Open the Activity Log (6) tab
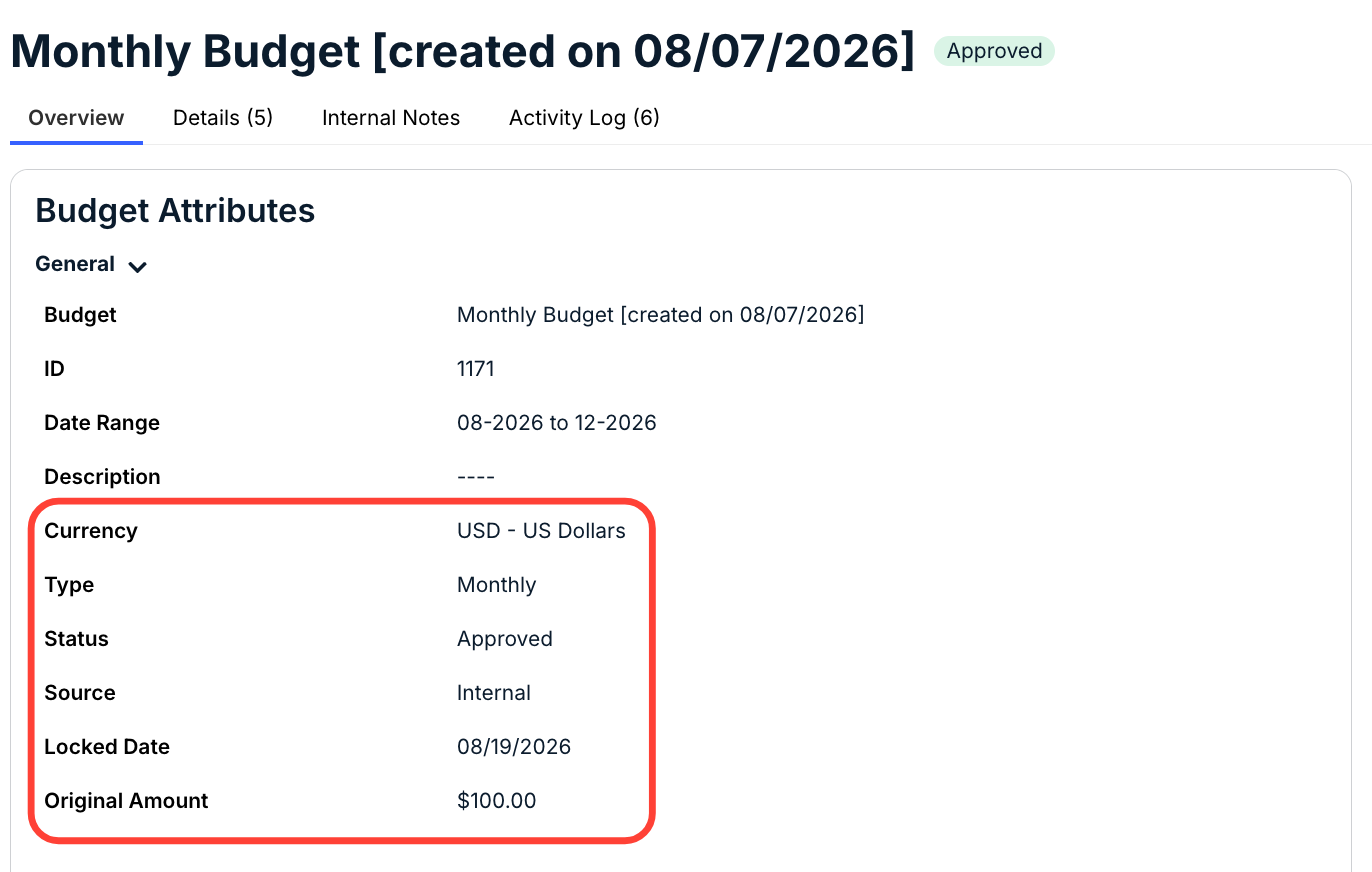 [584, 118]
